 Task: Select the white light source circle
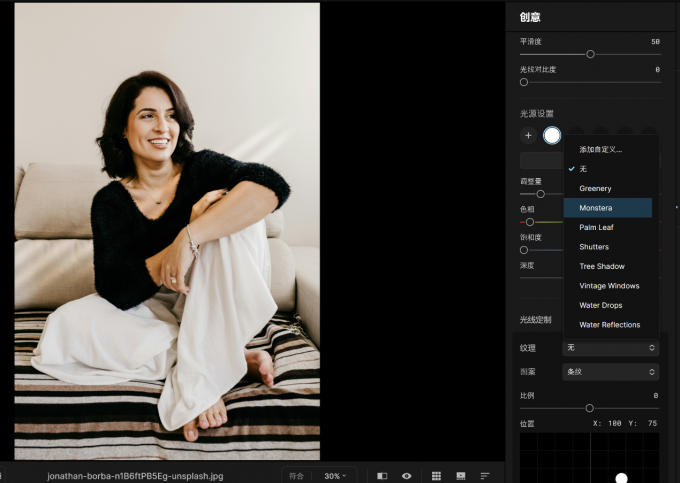[552, 135]
